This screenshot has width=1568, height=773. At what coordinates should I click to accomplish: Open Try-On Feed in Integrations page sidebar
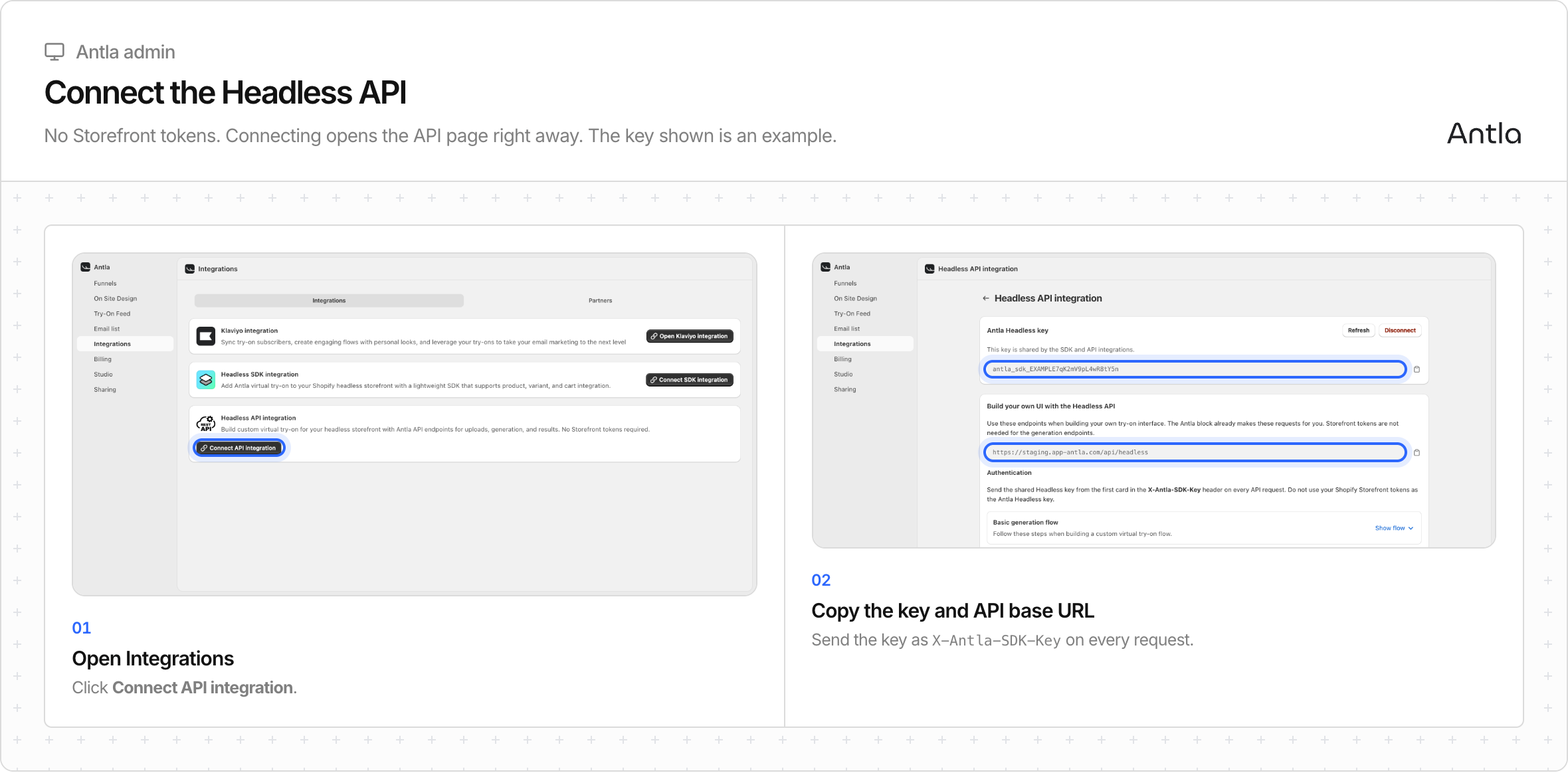click(x=112, y=314)
